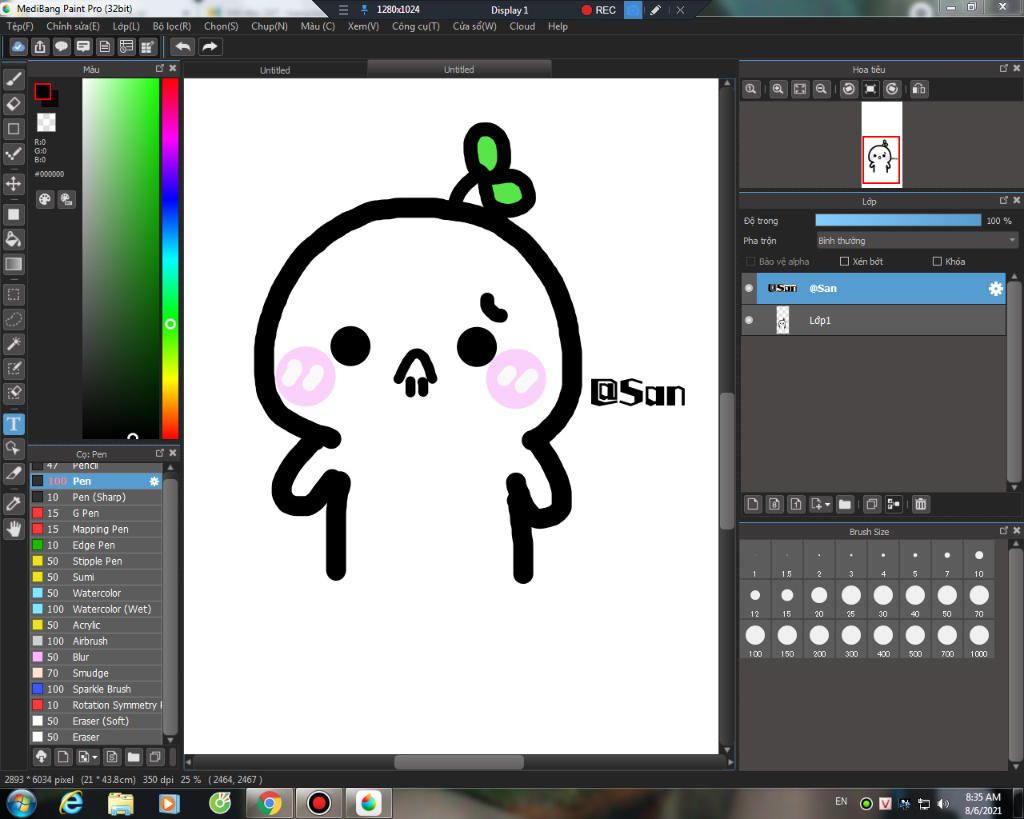The height and width of the screenshot is (819, 1024).
Task: Open File Explorer from the taskbar
Action: 120,803
